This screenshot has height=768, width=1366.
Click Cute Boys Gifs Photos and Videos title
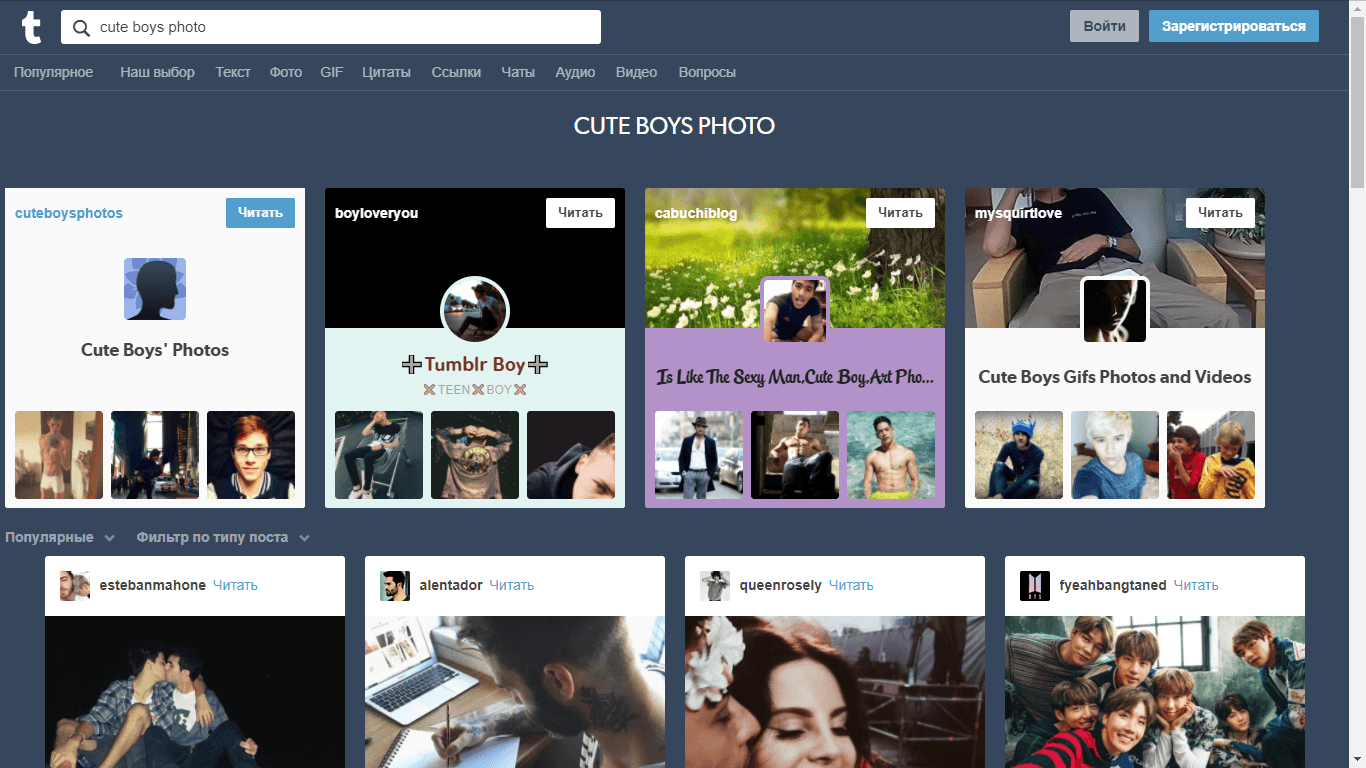1115,377
